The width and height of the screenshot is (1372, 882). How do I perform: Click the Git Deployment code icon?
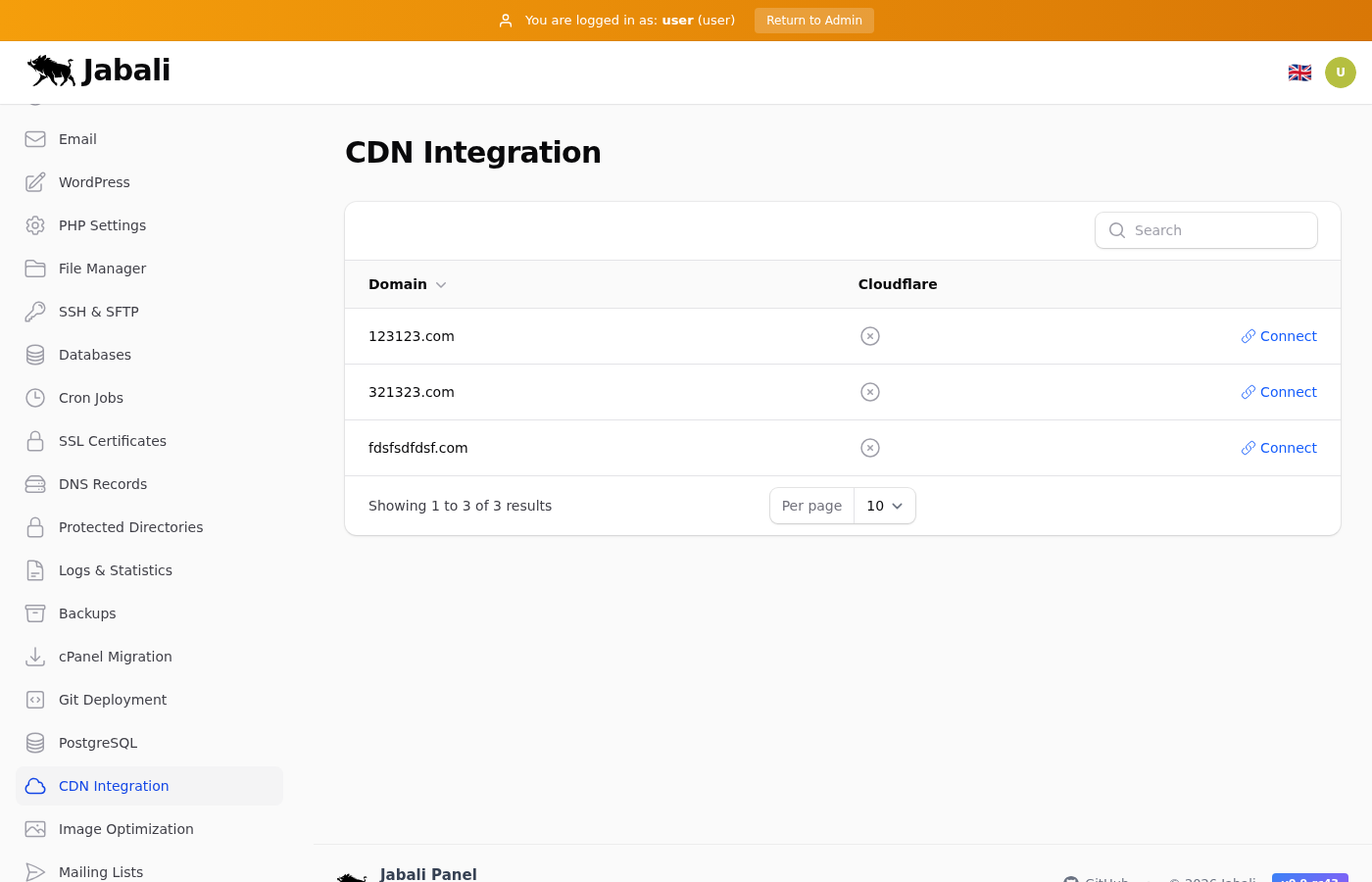(35, 700)
